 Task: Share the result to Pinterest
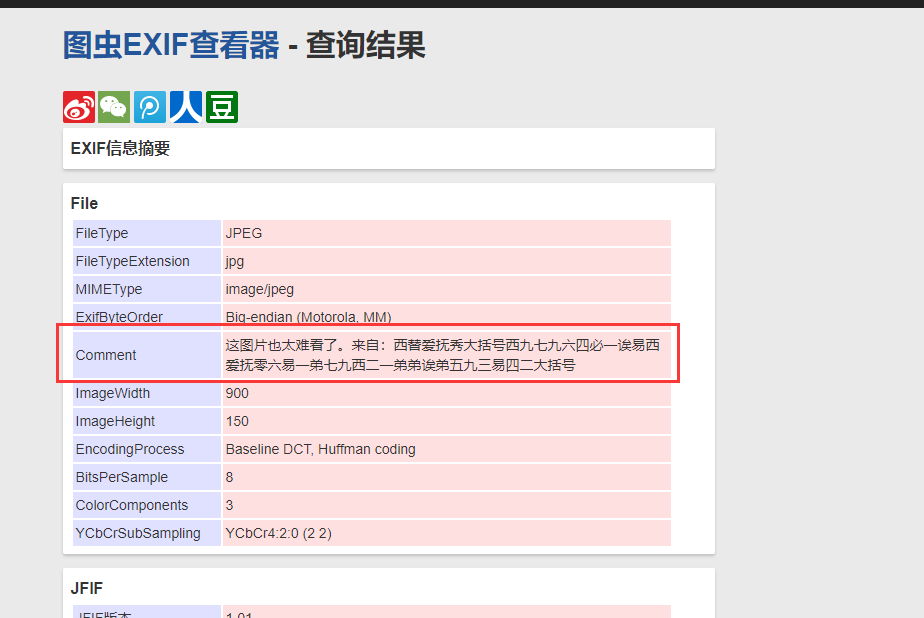coord(149,106)
